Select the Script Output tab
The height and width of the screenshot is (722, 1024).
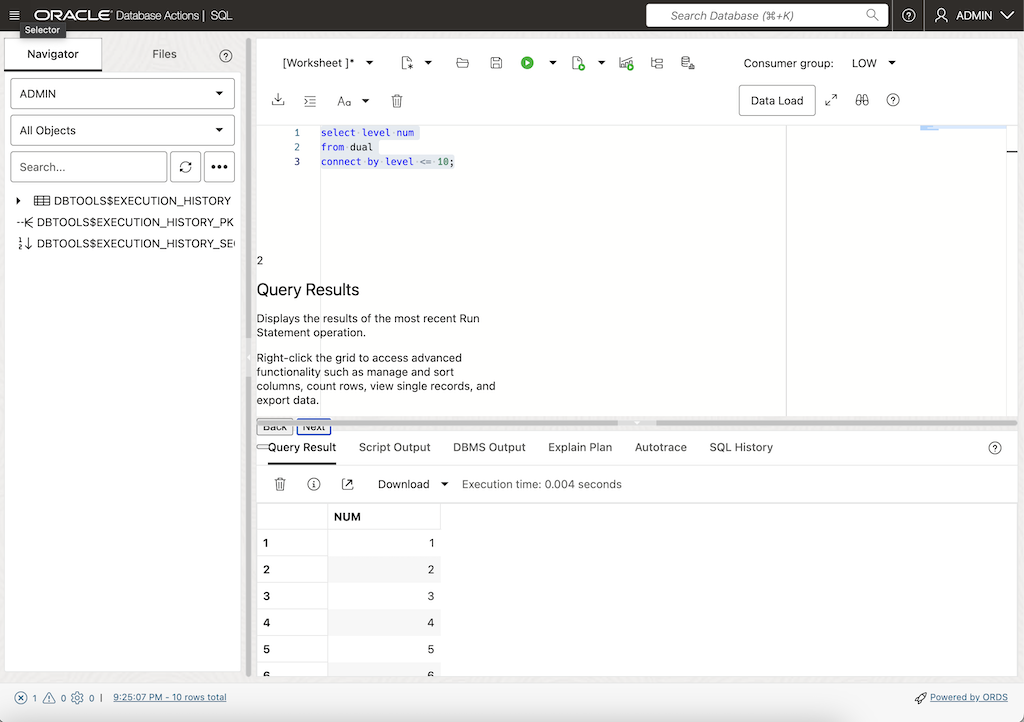coord(394,447)
